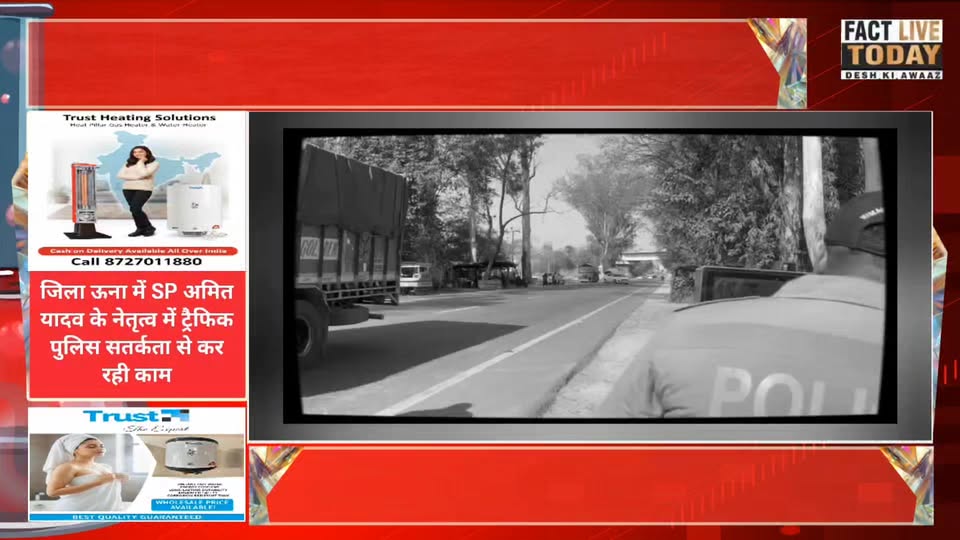Click the colorful corner ornament on top banner
The height and width of the screenshot is (540, 960).
pyautogui.click(x=779, y=61)
